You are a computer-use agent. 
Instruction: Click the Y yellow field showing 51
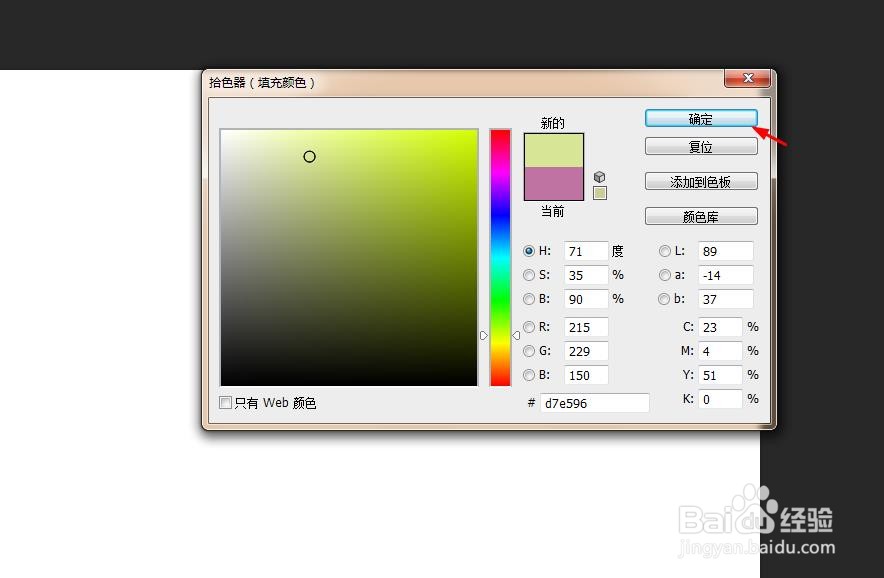(x=721, y=375)
